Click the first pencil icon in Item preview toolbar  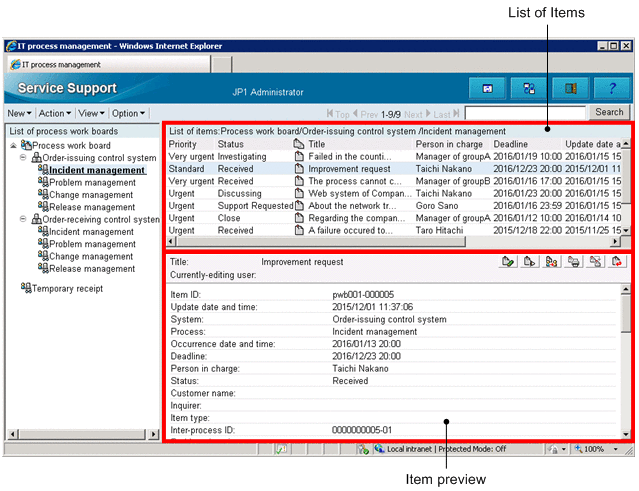point(509,262)
